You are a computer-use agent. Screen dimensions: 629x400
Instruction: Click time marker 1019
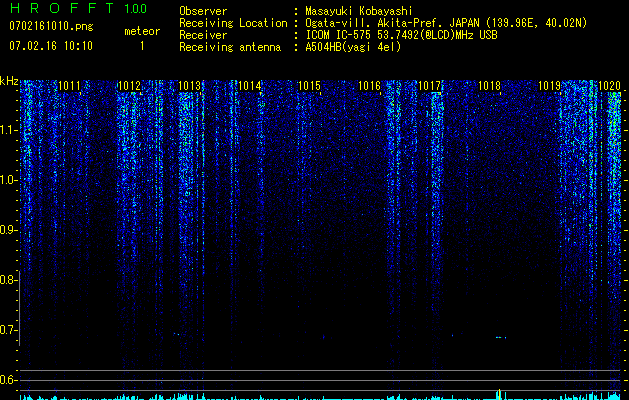tap(549, 85)
